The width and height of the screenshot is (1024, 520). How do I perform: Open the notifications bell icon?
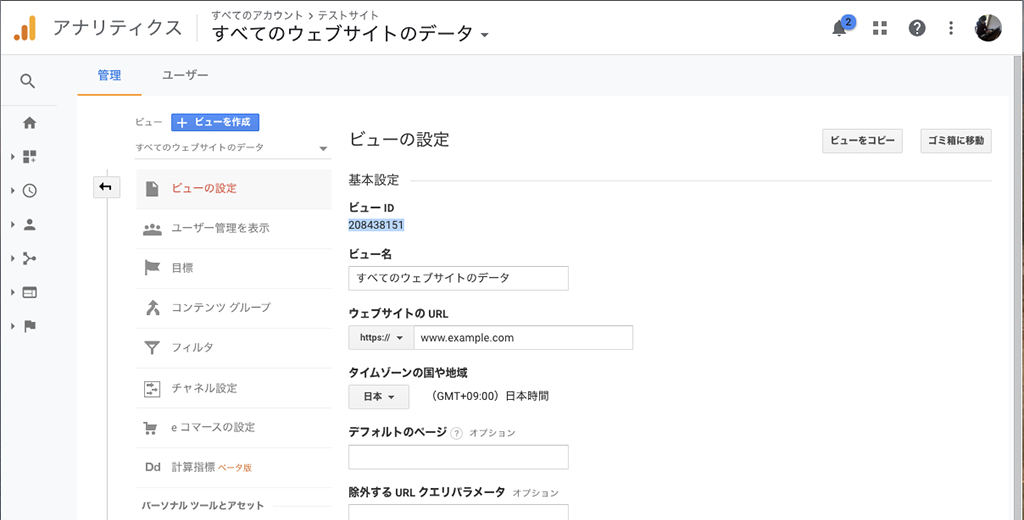[x=839, y=29]
